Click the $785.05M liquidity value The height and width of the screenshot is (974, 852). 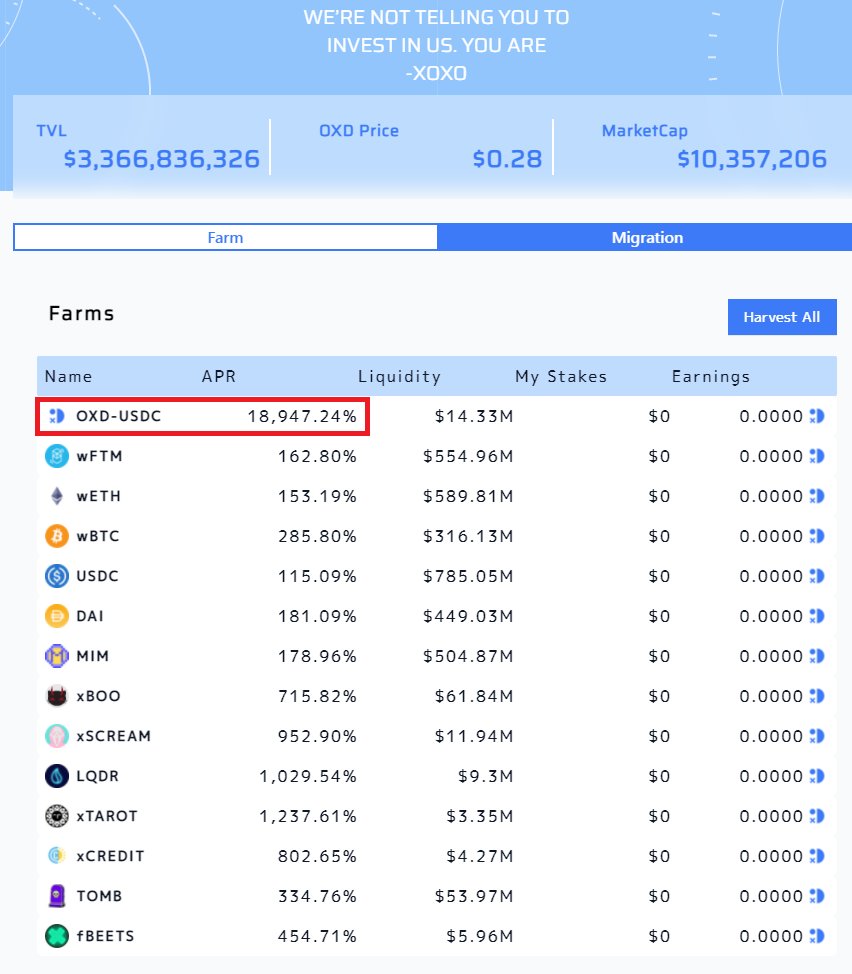pos(468,576)
